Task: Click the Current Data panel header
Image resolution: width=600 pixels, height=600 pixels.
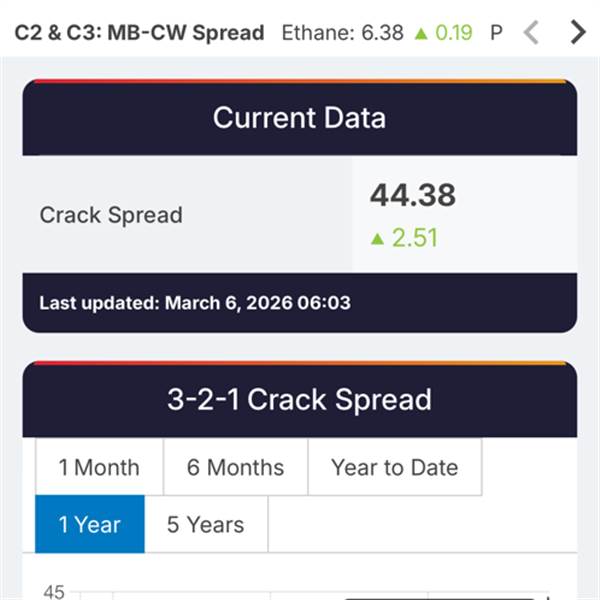Action: pyautogui.click(x=299, y=118)
